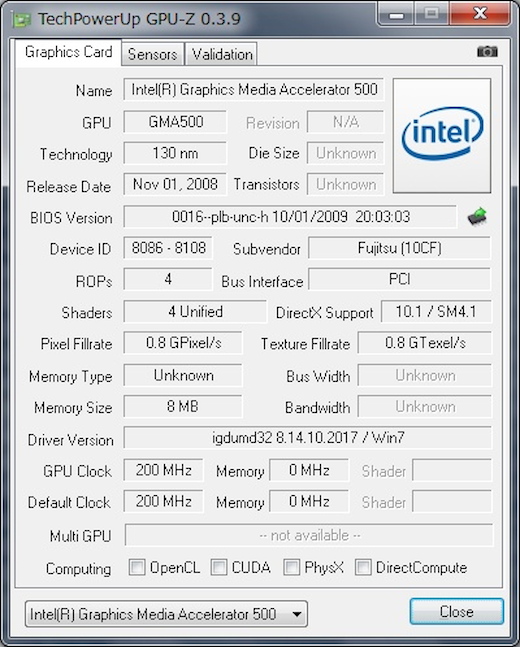The image size is (520, 647).
Task: Click the Bus Width field showing Unknown
Action: [425, 375]
